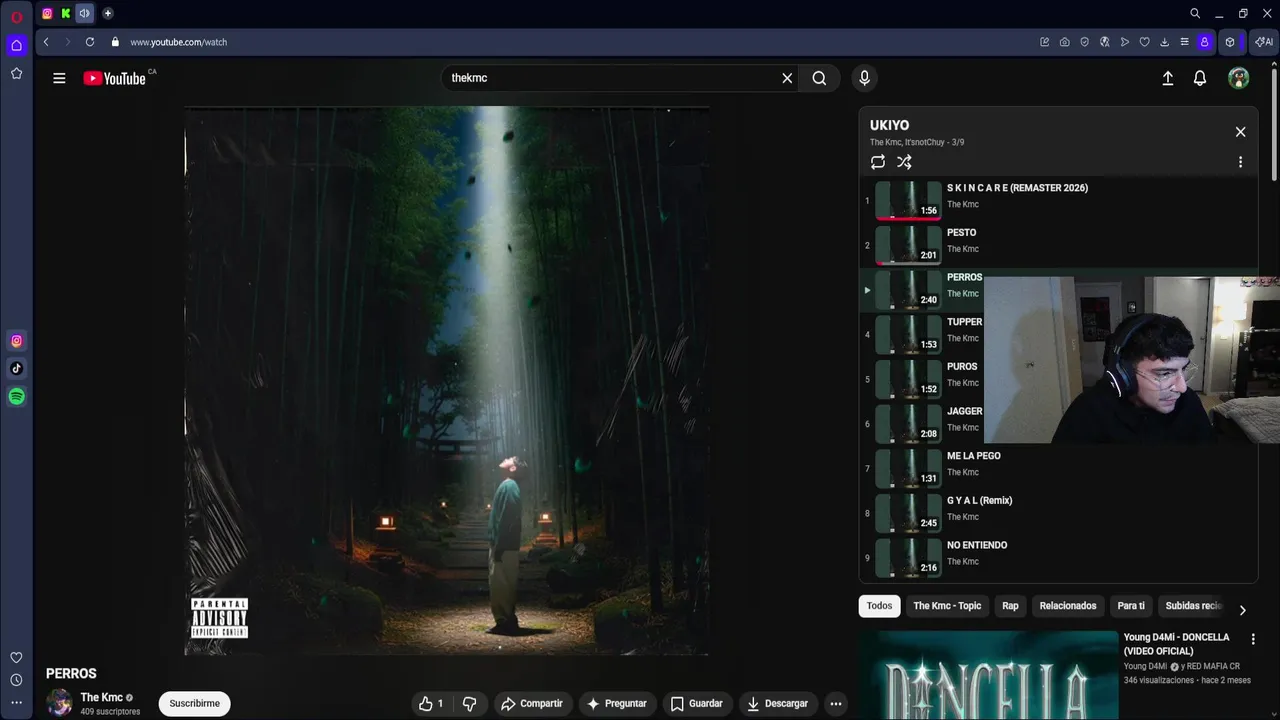Open the browser tab search magnifier
The height and width of the screenshot is (720, 1280).
coord(1195,13)
